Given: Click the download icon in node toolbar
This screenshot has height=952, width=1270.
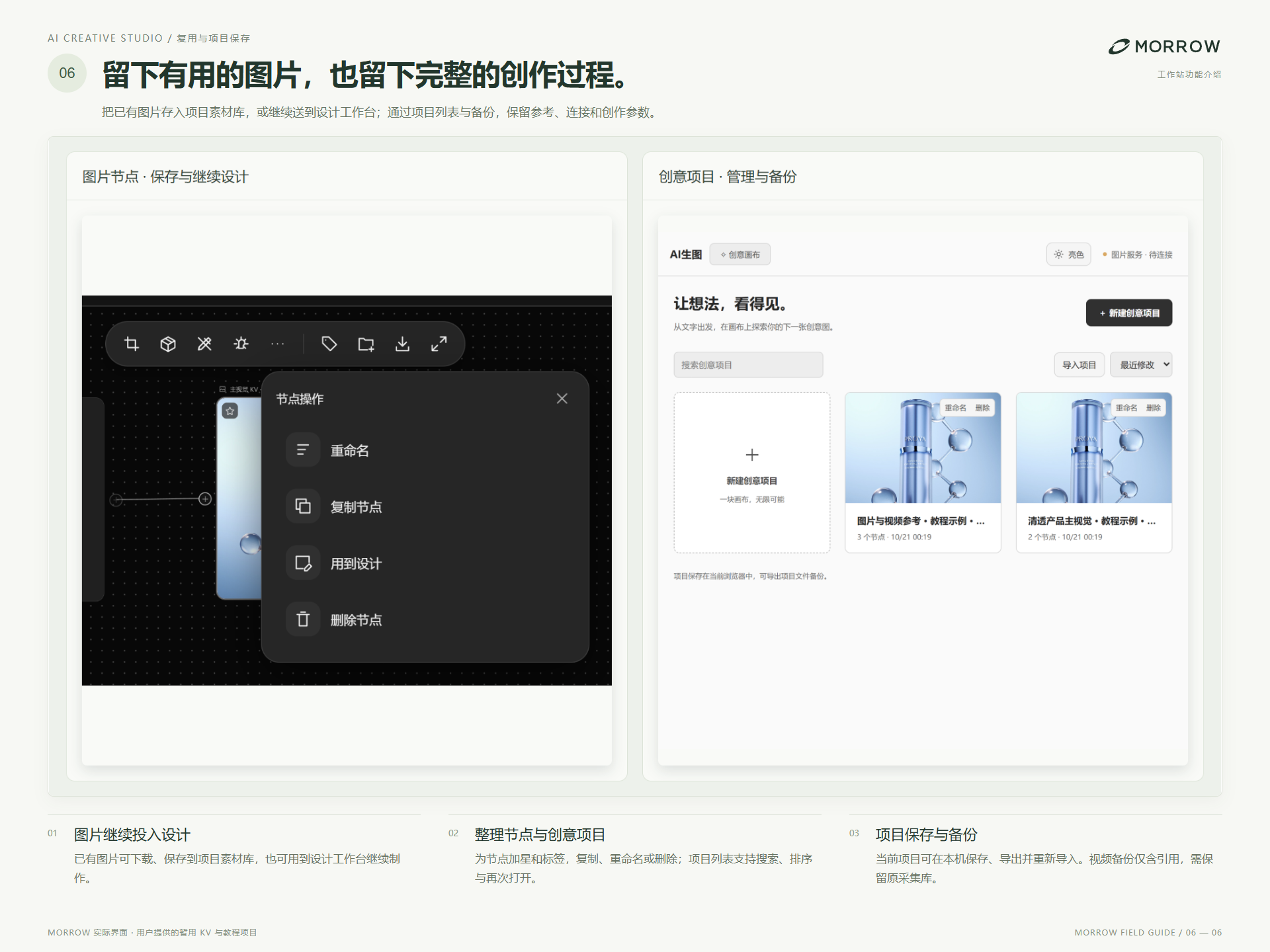Looking at the screenshot, I should tap(402, 344).
